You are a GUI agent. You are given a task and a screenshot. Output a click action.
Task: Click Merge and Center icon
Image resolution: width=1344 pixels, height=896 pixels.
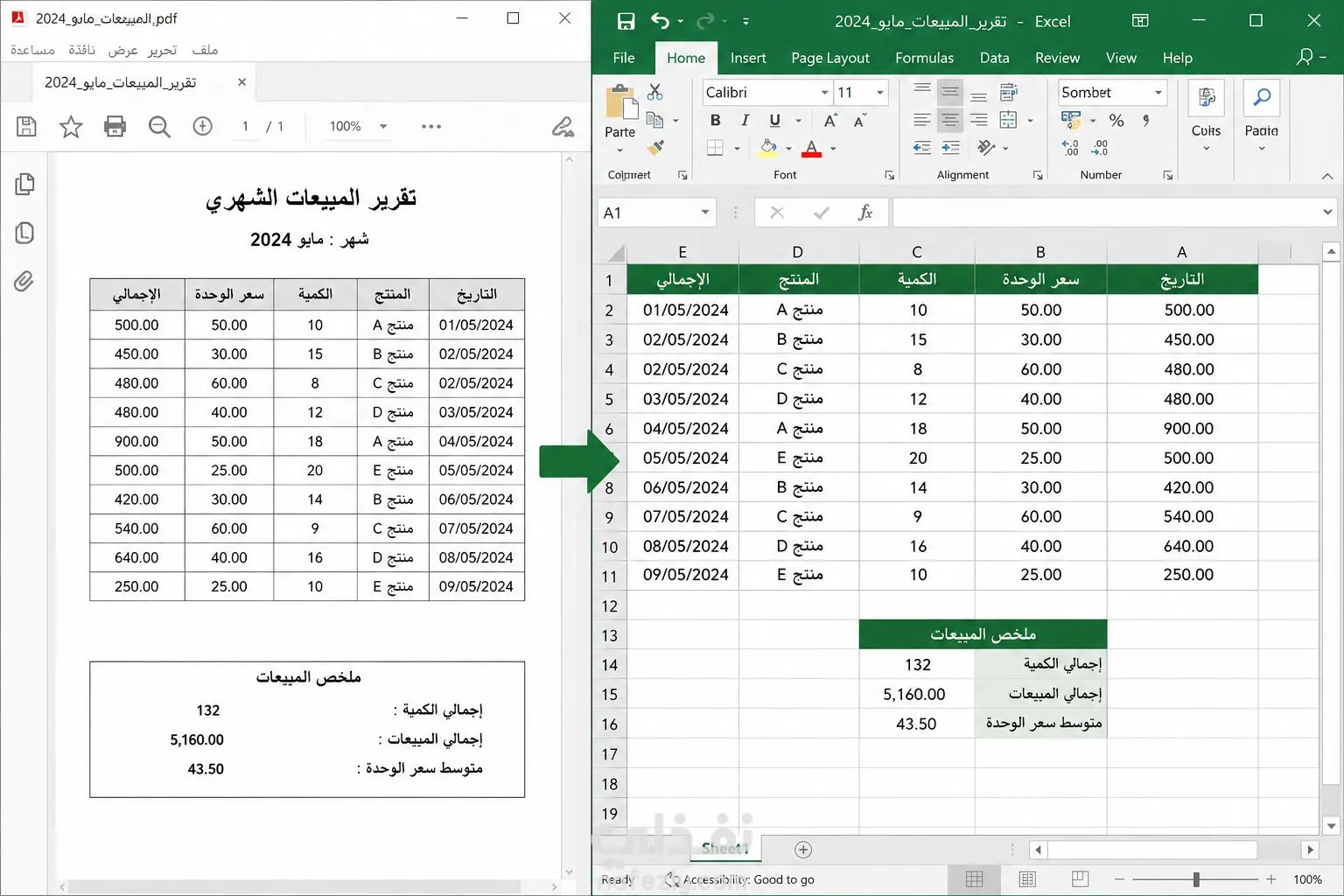[1009, 120]
